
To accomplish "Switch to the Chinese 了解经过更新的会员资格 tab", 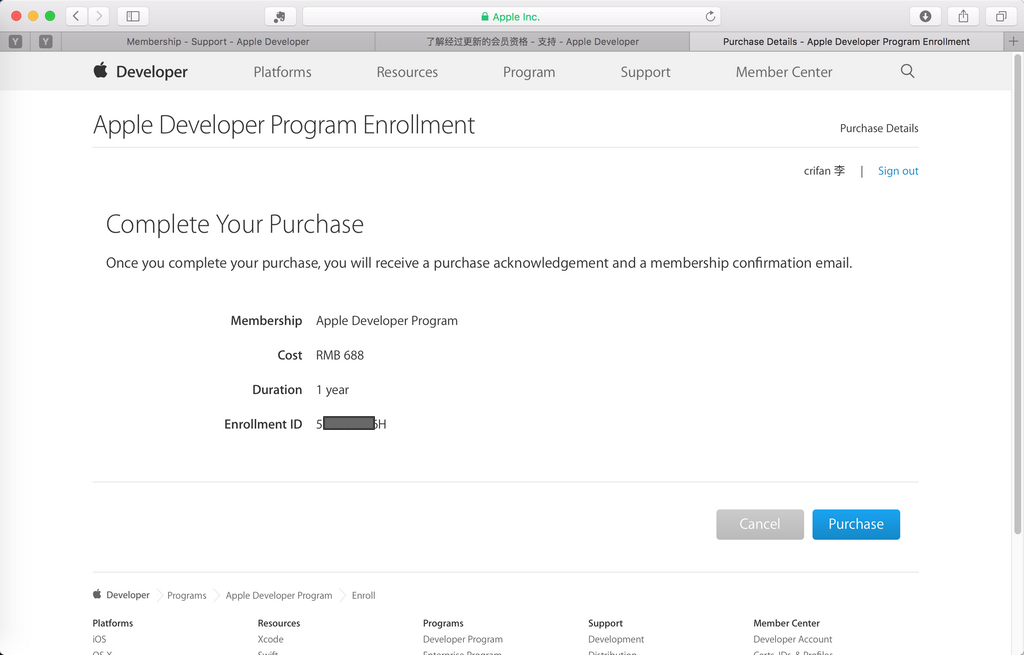I will (532, 41).
